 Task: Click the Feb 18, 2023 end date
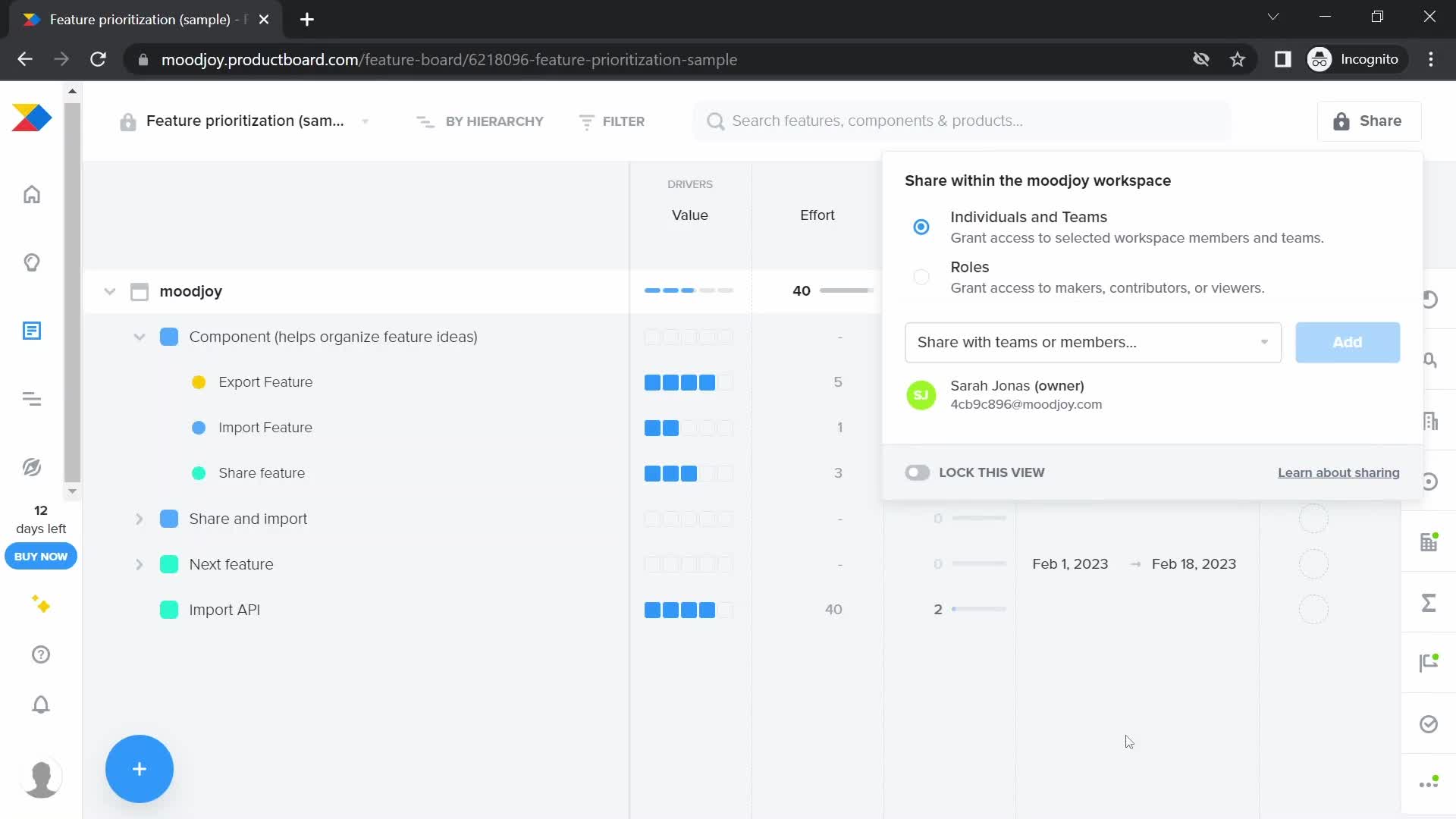tap(1194, 564)
